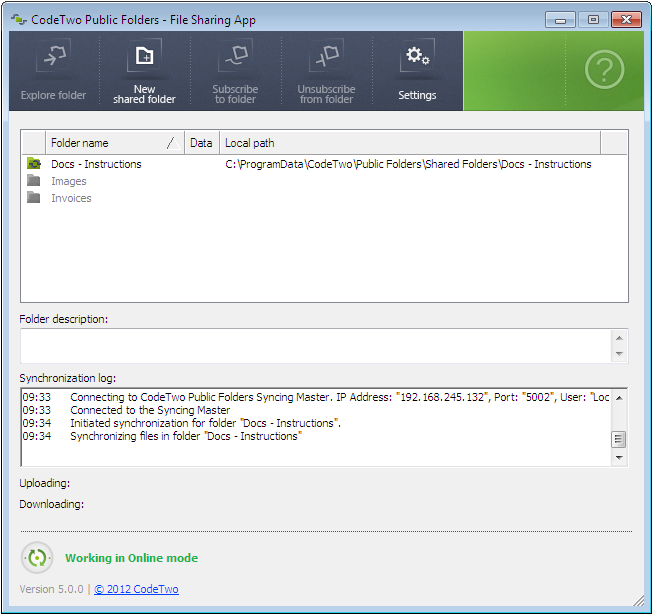Click the online mode sync status icon

coord(37,558)
